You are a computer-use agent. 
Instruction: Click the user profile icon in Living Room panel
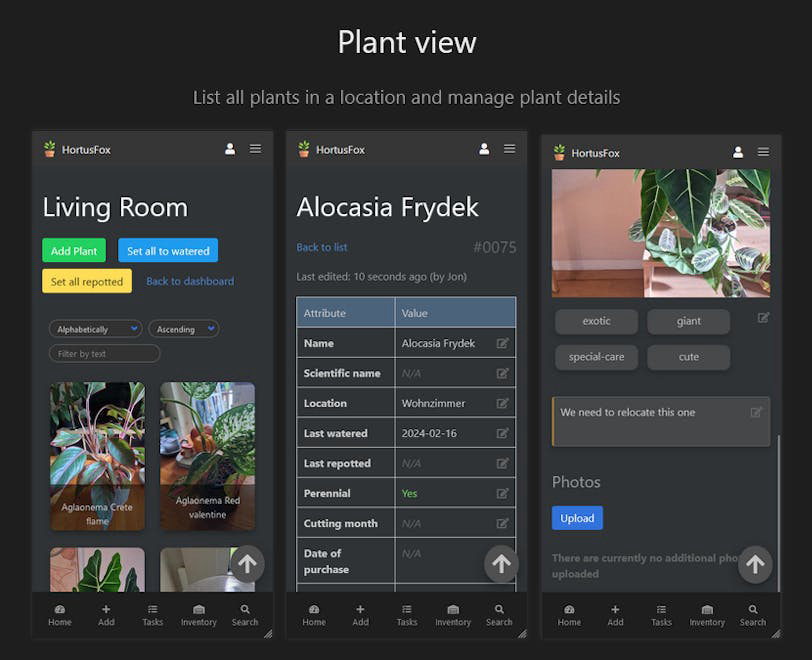click(230, 149)
